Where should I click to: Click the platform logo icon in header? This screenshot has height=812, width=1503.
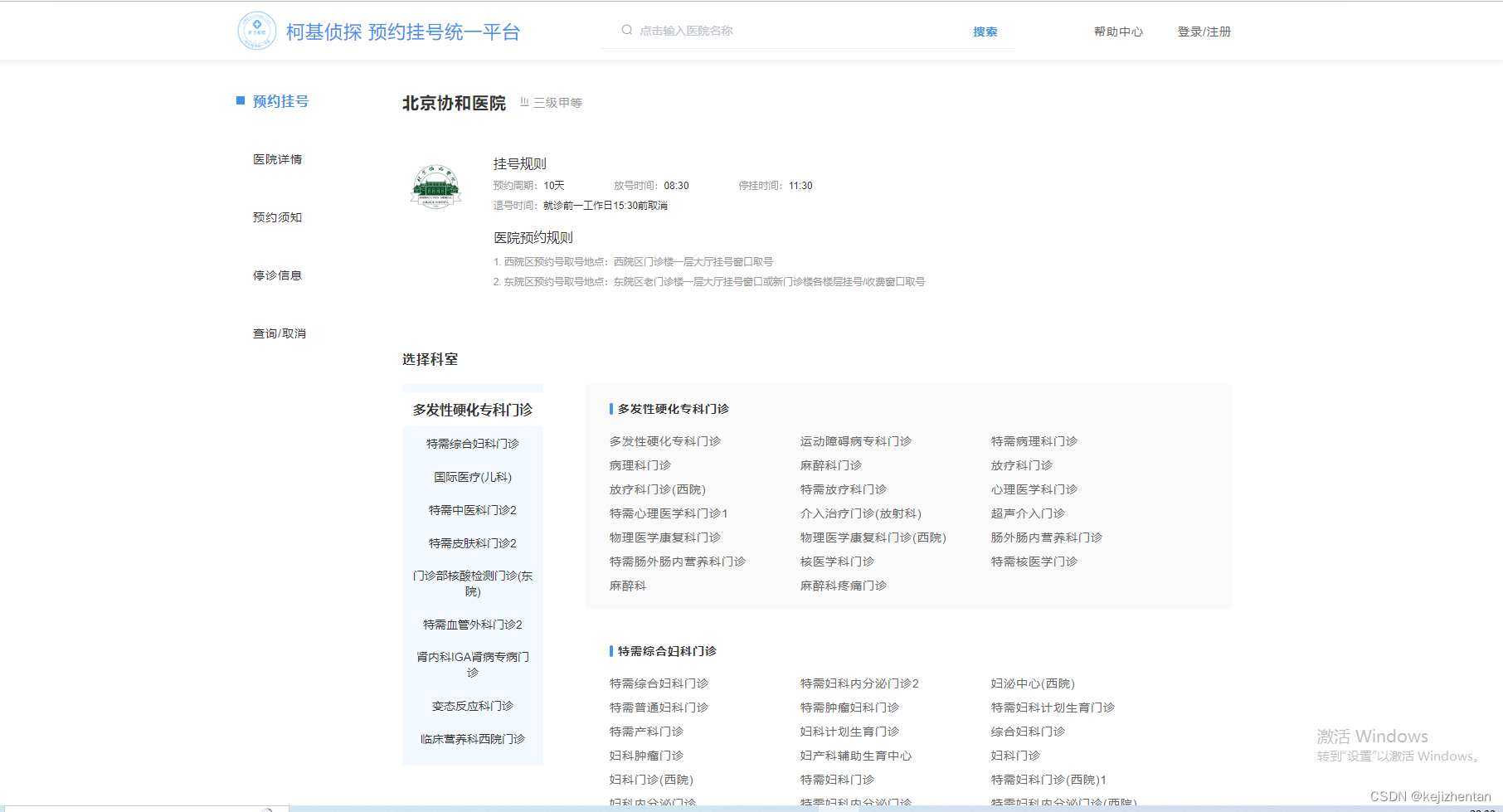tap(256, 31)
